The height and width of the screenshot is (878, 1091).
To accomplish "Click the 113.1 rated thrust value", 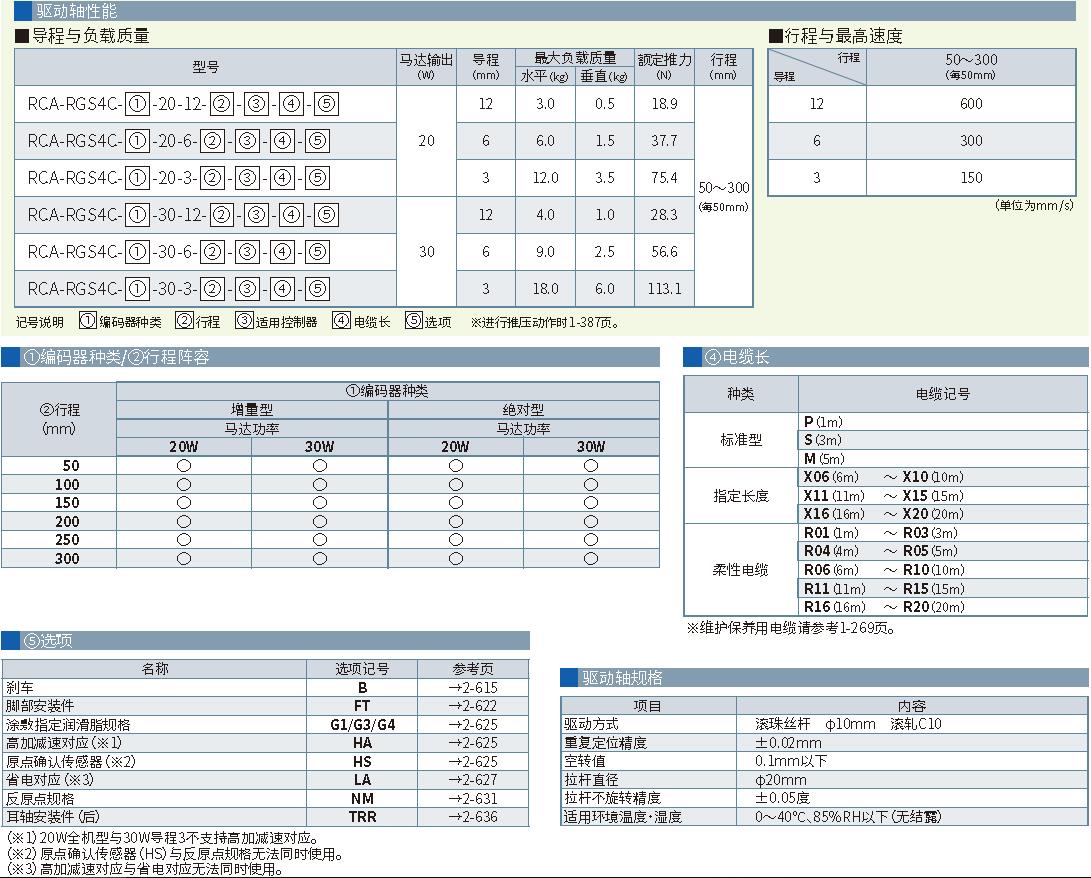I will [x=664, y=288].
